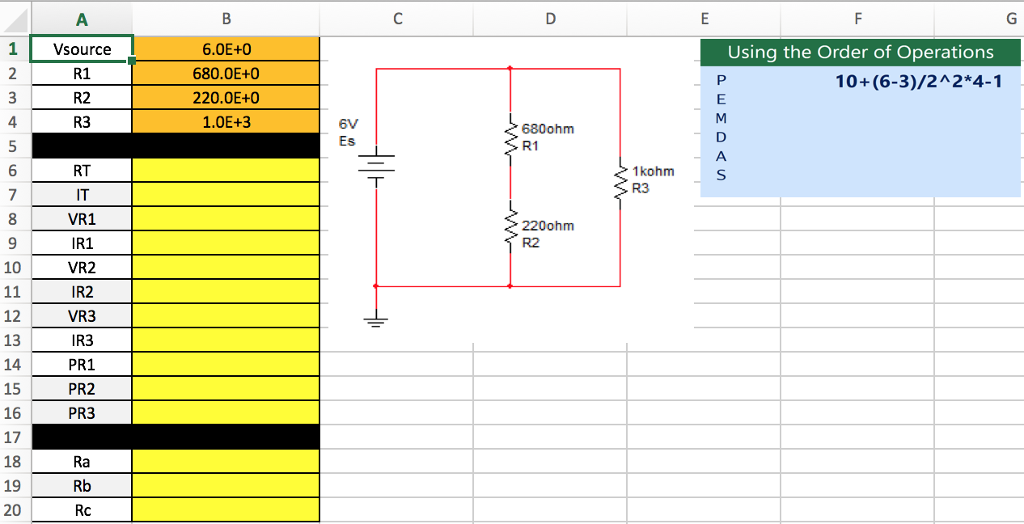Select column B header

point(226,18)
